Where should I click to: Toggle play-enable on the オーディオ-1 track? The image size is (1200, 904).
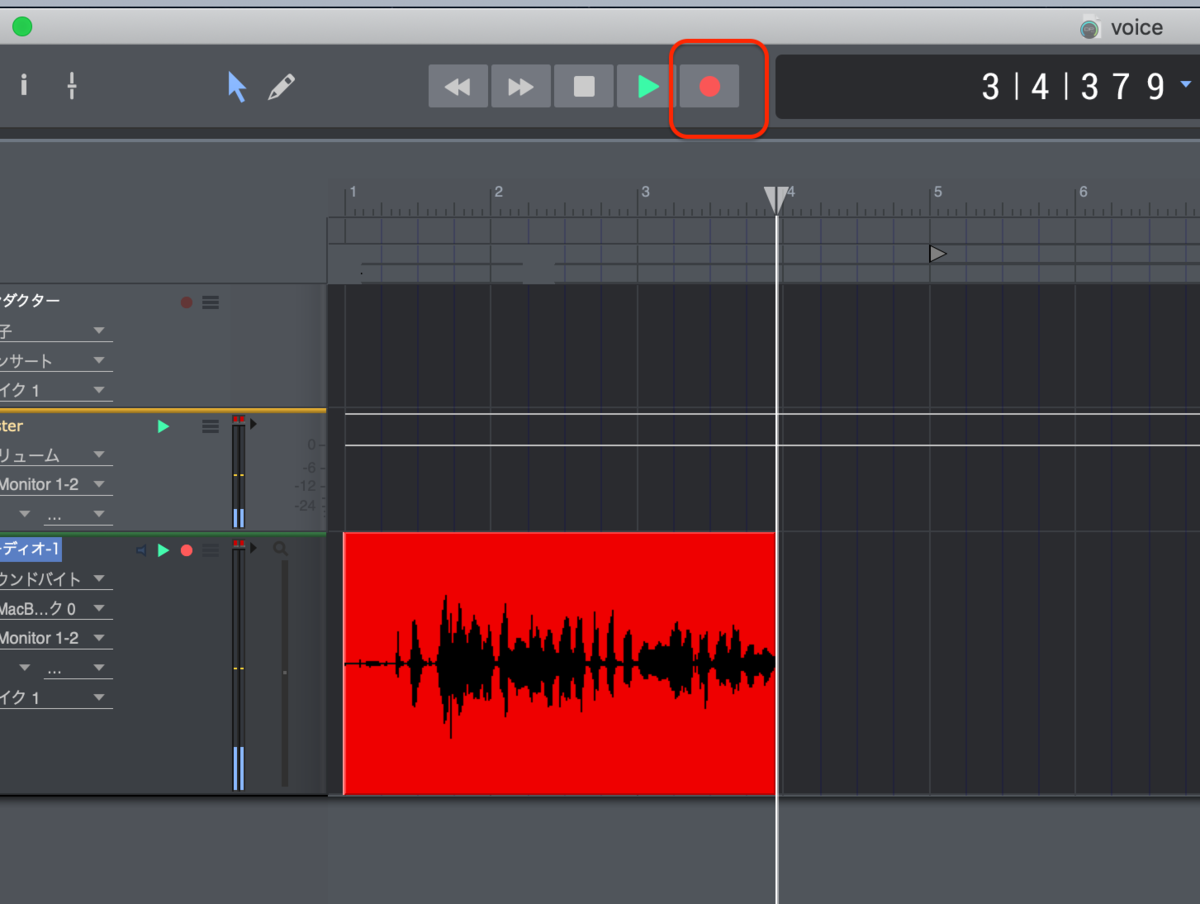[x=163, y=550]
